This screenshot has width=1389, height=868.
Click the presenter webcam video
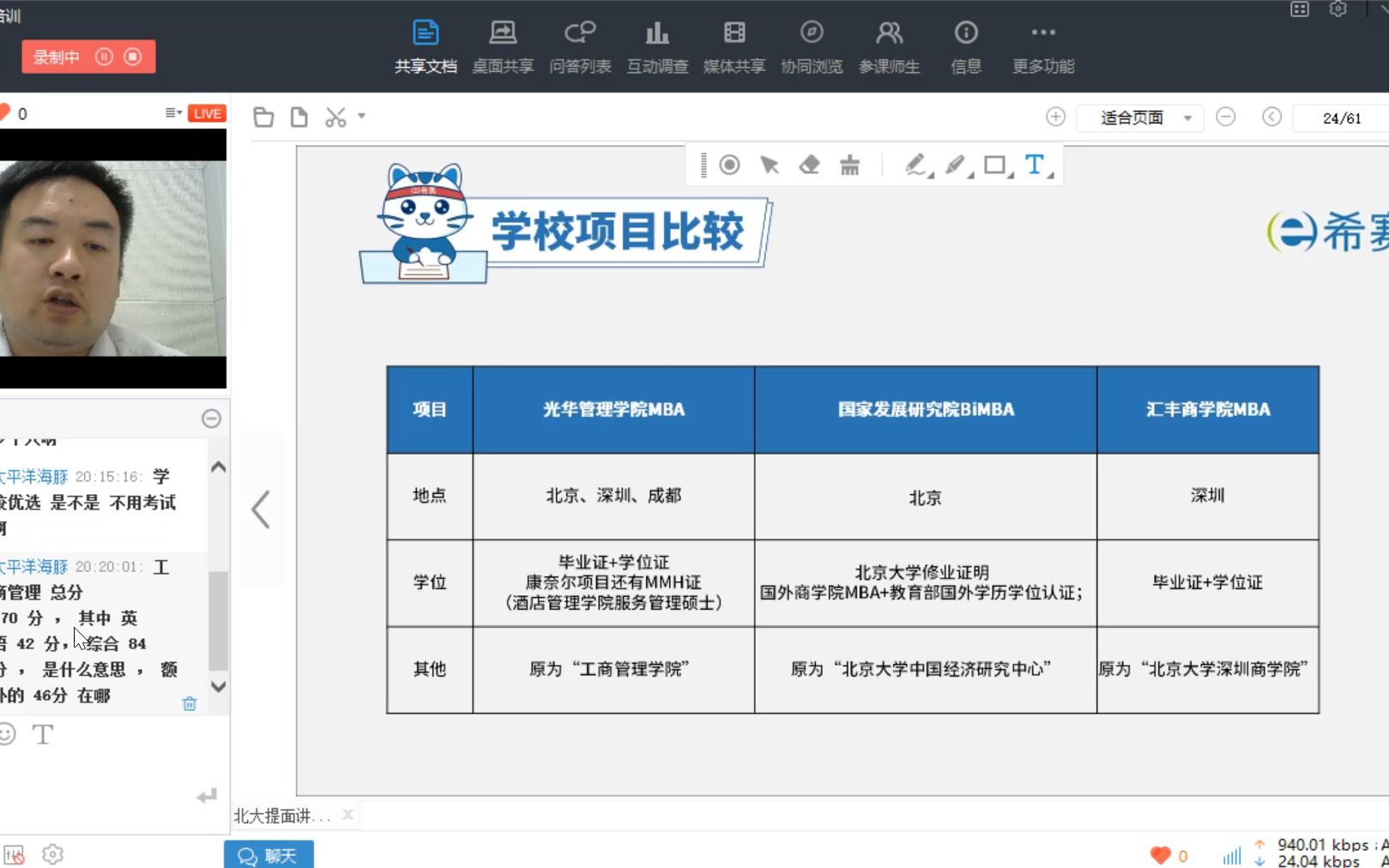113,258
